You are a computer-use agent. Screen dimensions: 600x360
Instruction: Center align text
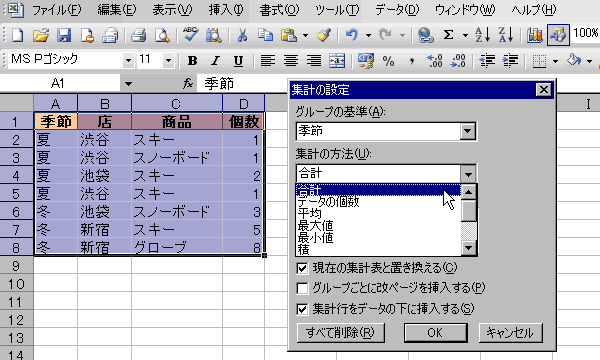291,60
